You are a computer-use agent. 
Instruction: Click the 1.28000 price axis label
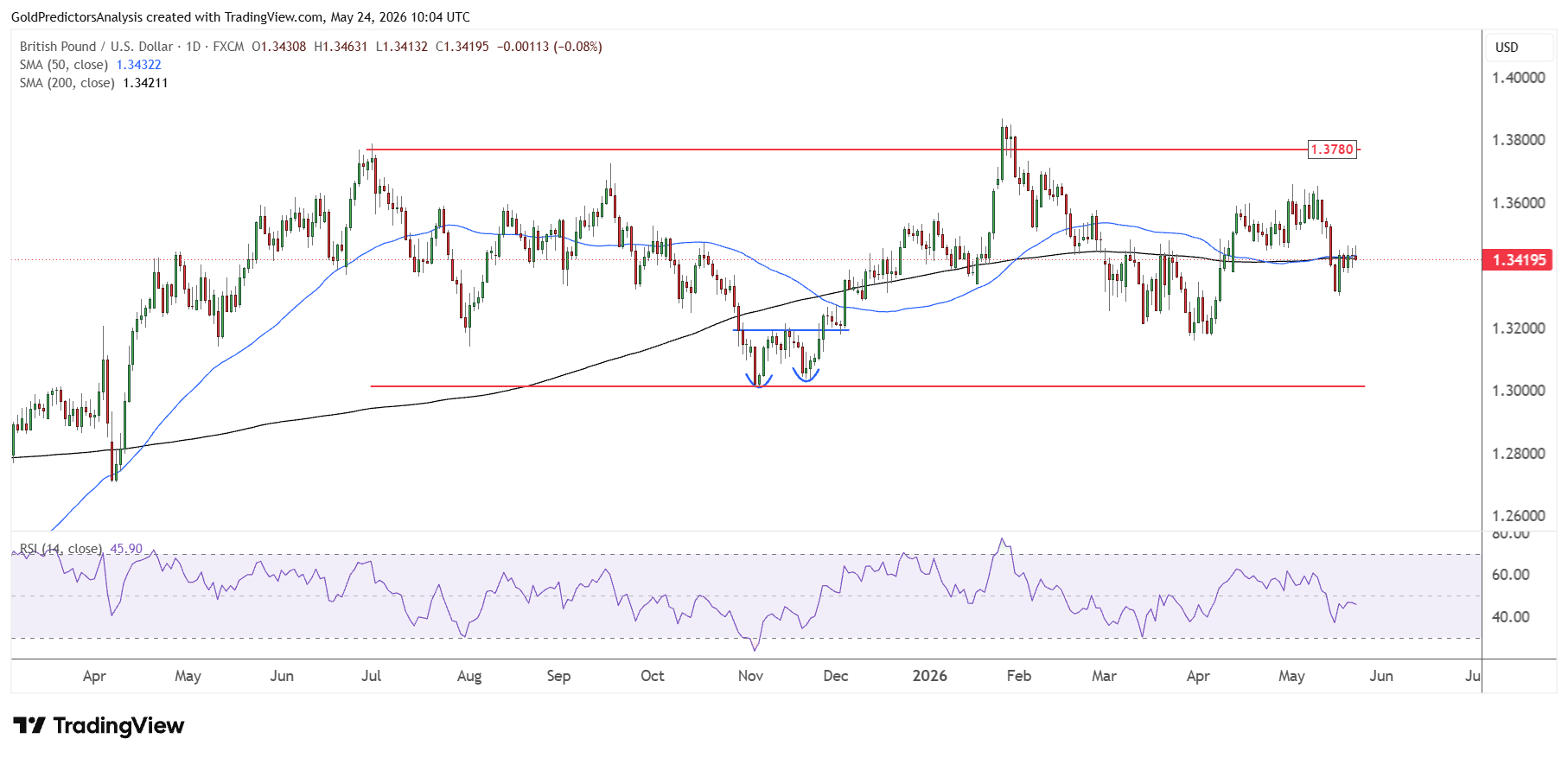coord(1519,454)
